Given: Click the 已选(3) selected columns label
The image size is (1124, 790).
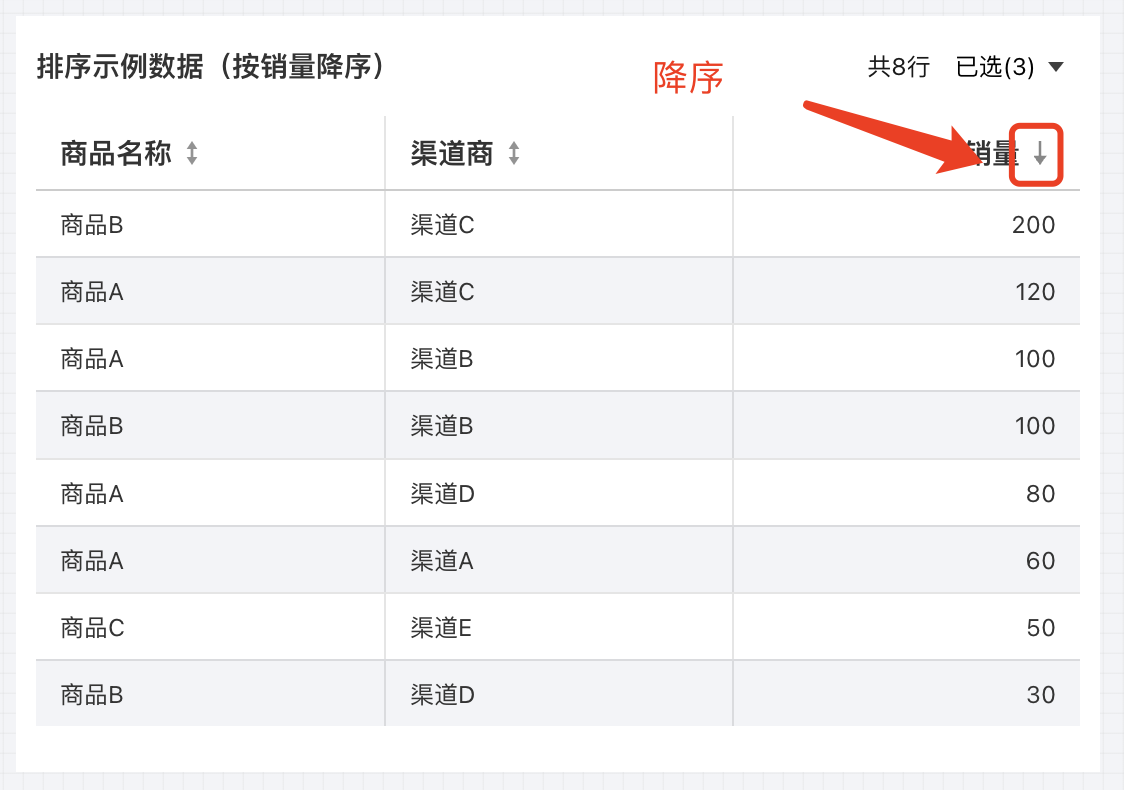Looking at the screenshot, I should click(x=994, y=67).
